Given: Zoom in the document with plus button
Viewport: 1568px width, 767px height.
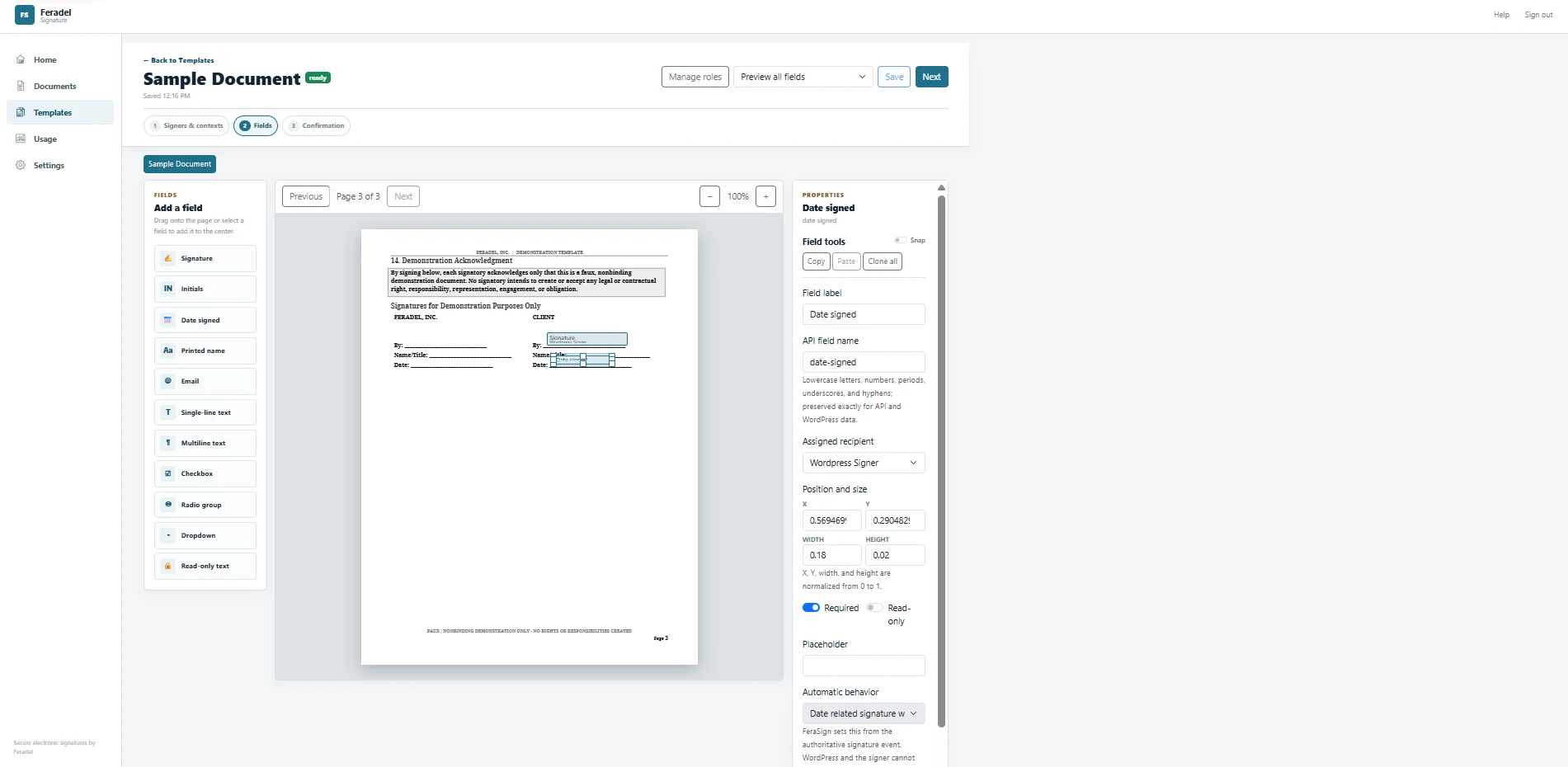Looking at the screenshot, I should [x=765, y=196].
